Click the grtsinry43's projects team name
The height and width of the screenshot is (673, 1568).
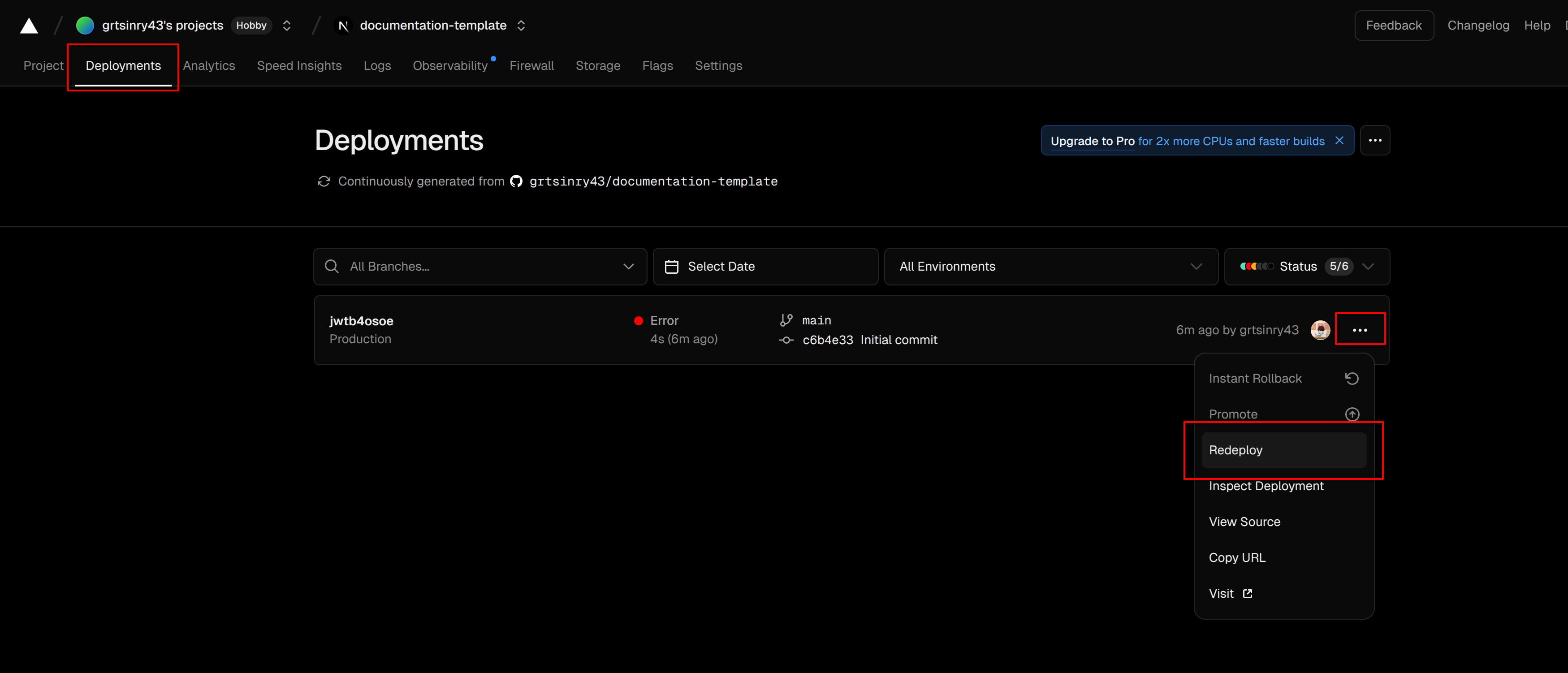[x=163, y=26]
